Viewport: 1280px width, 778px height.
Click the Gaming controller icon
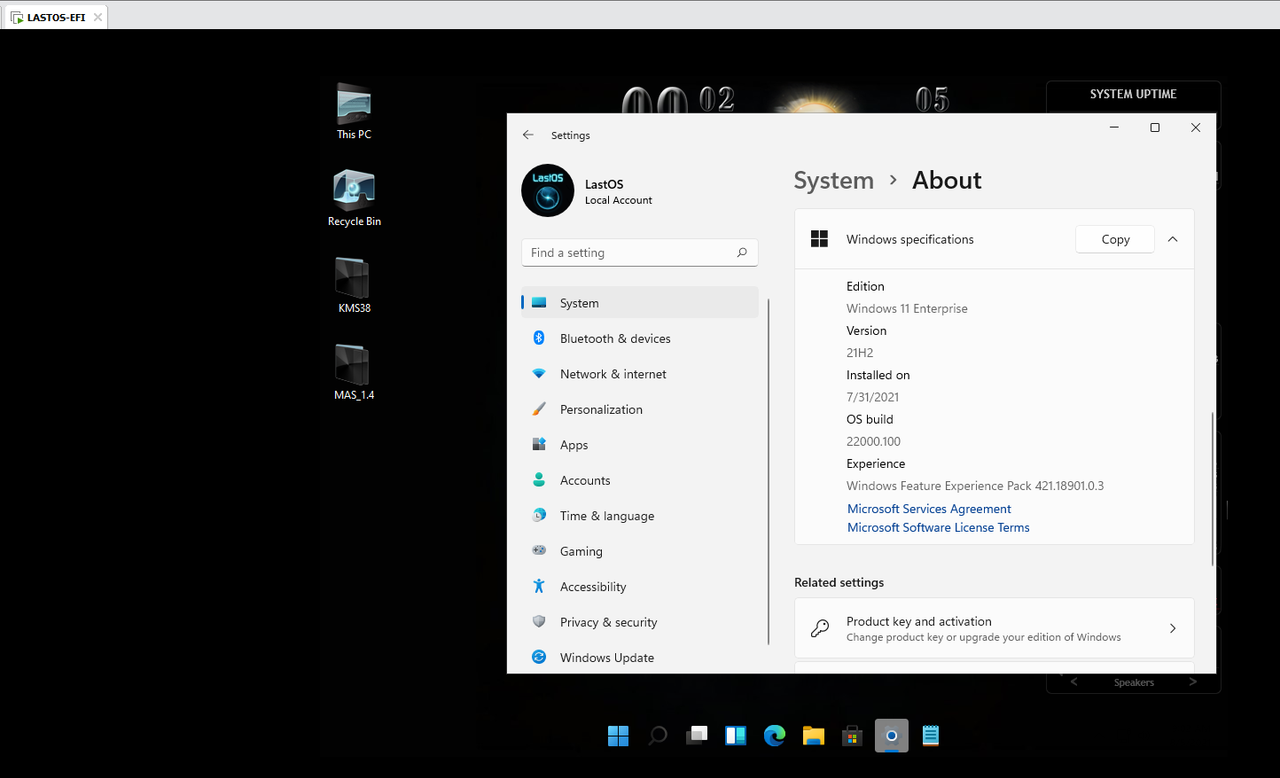coord(539,551)
